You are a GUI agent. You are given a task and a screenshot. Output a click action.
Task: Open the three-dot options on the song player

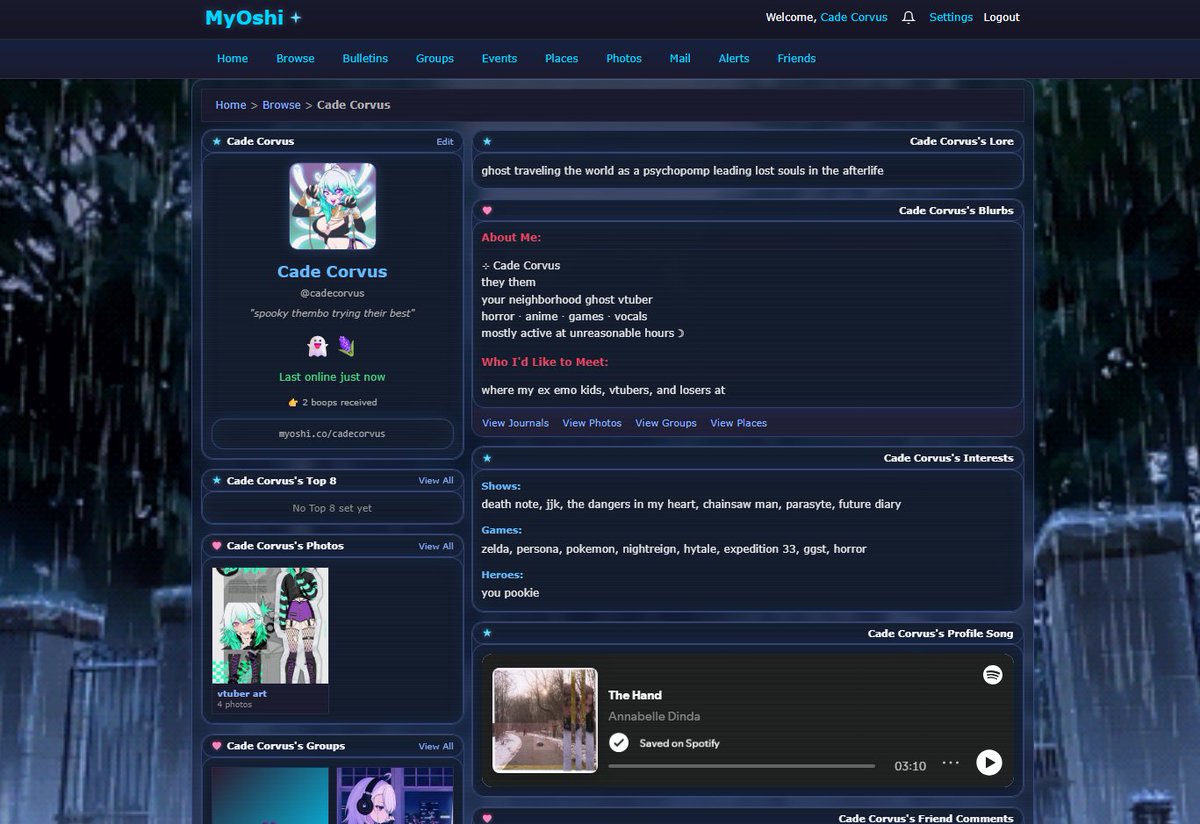coord(953,764)
